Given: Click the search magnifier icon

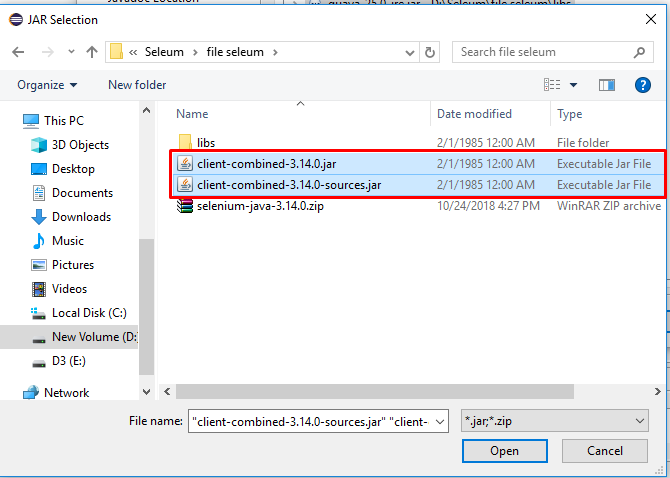Looking at the screenshot, I should (x=639, y=53).
